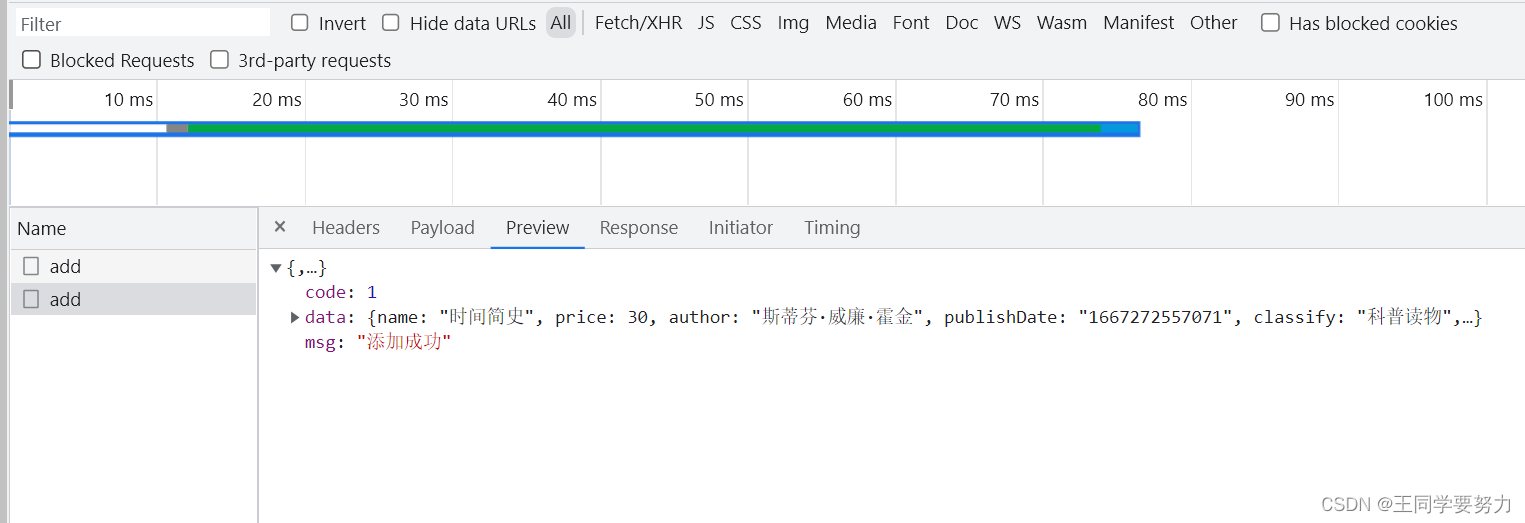Click the msg 添加成功 value

tap(404, 343)
